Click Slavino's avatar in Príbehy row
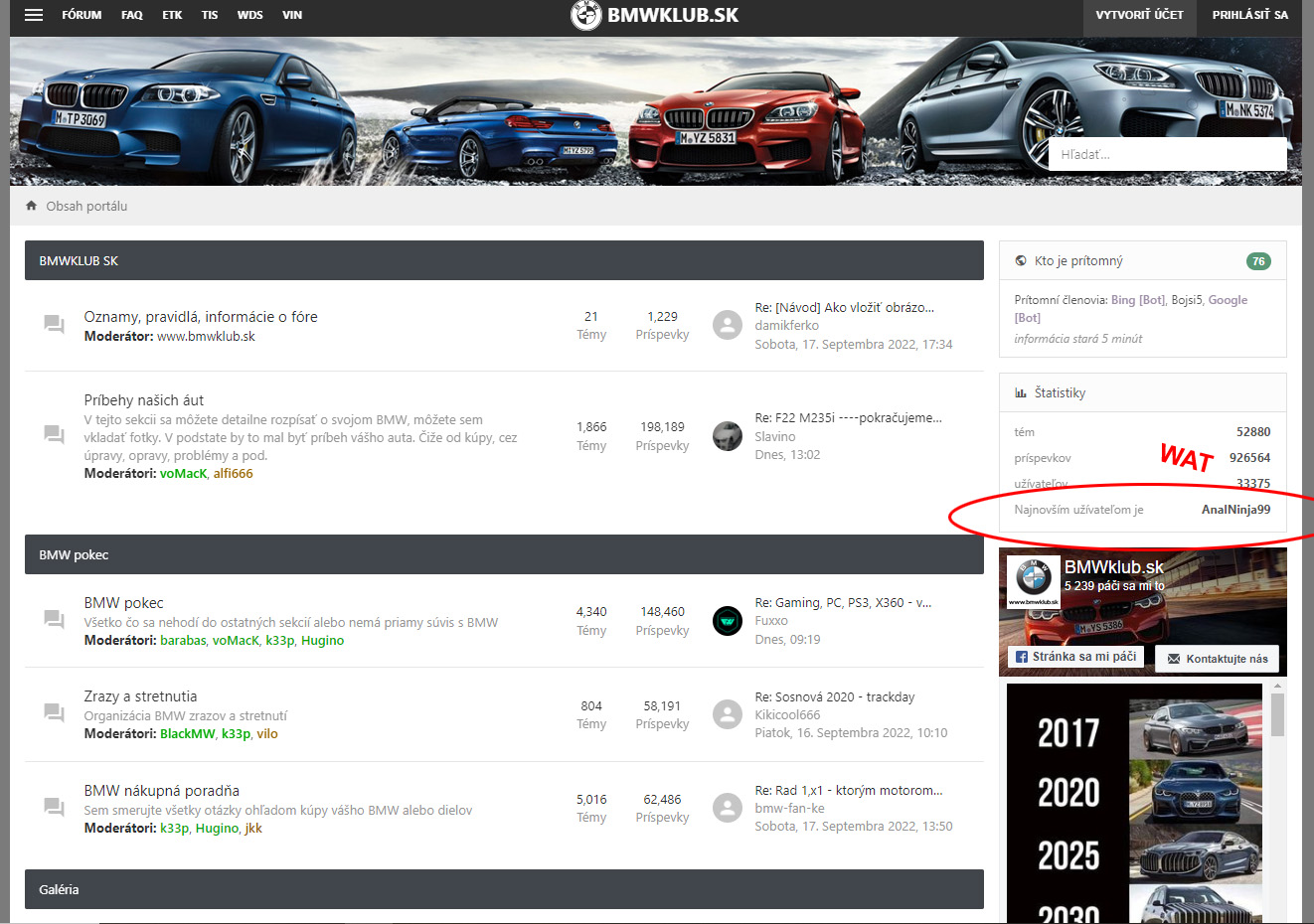Image resolution: width=1314 pixels, height=924 pixels. tap(728, 436)
